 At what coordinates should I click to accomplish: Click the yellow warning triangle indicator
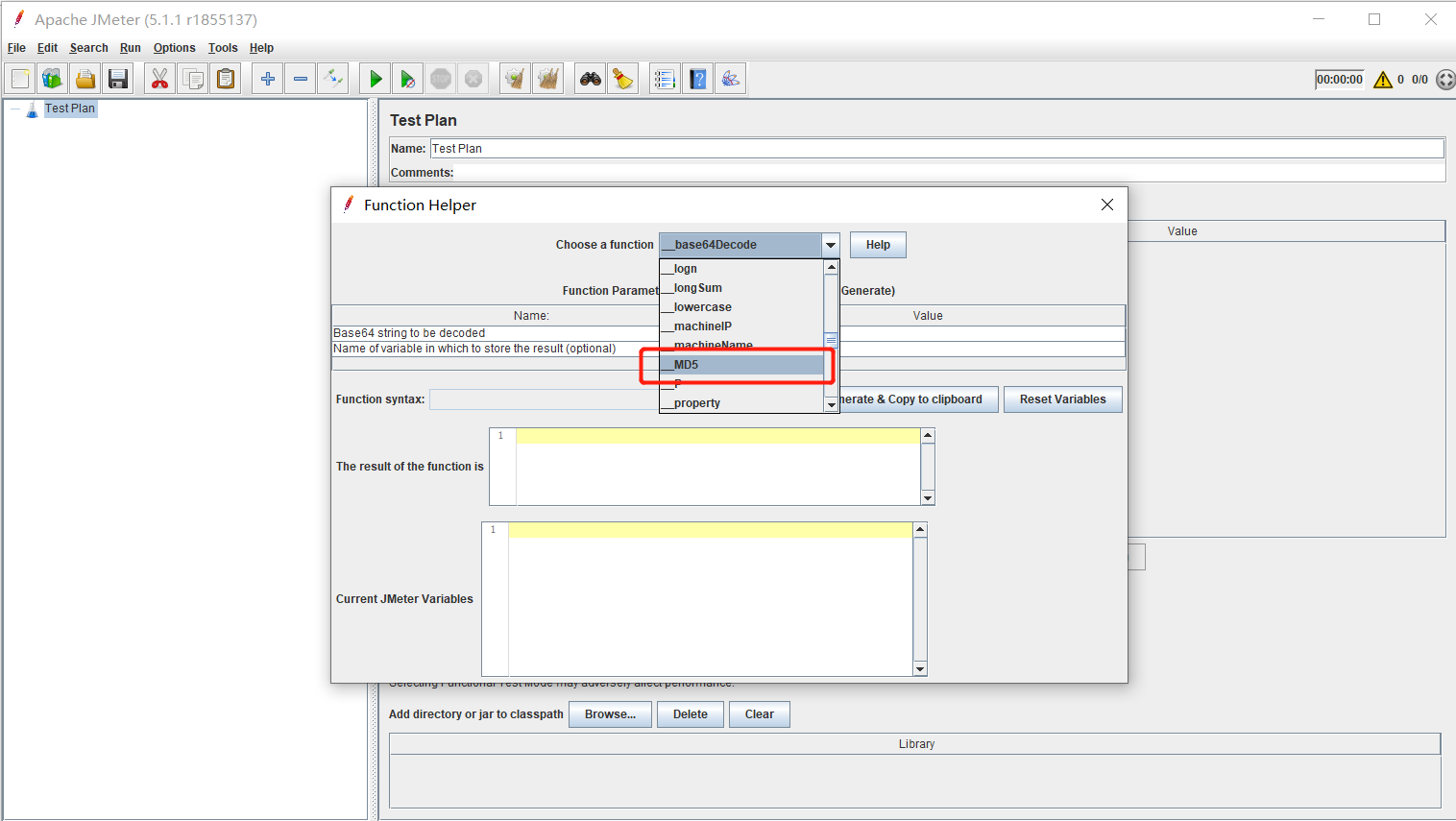tap(1383, 80)
